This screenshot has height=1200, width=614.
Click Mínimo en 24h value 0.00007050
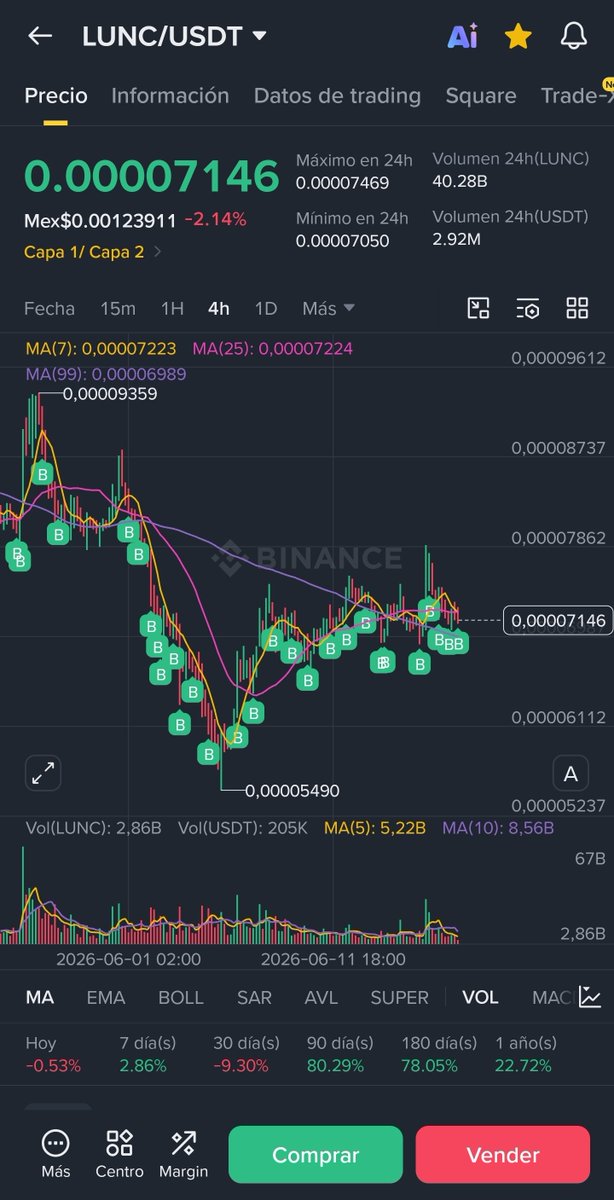click(342, 241)
